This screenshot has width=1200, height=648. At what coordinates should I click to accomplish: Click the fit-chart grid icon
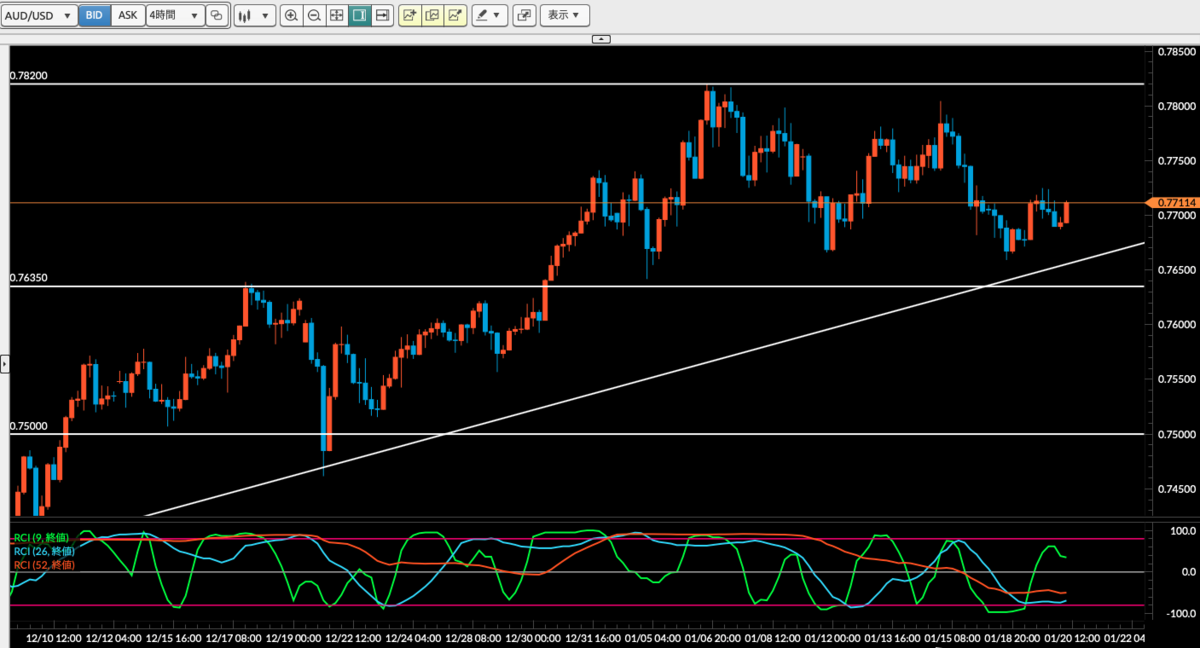(x=337, y=15)
